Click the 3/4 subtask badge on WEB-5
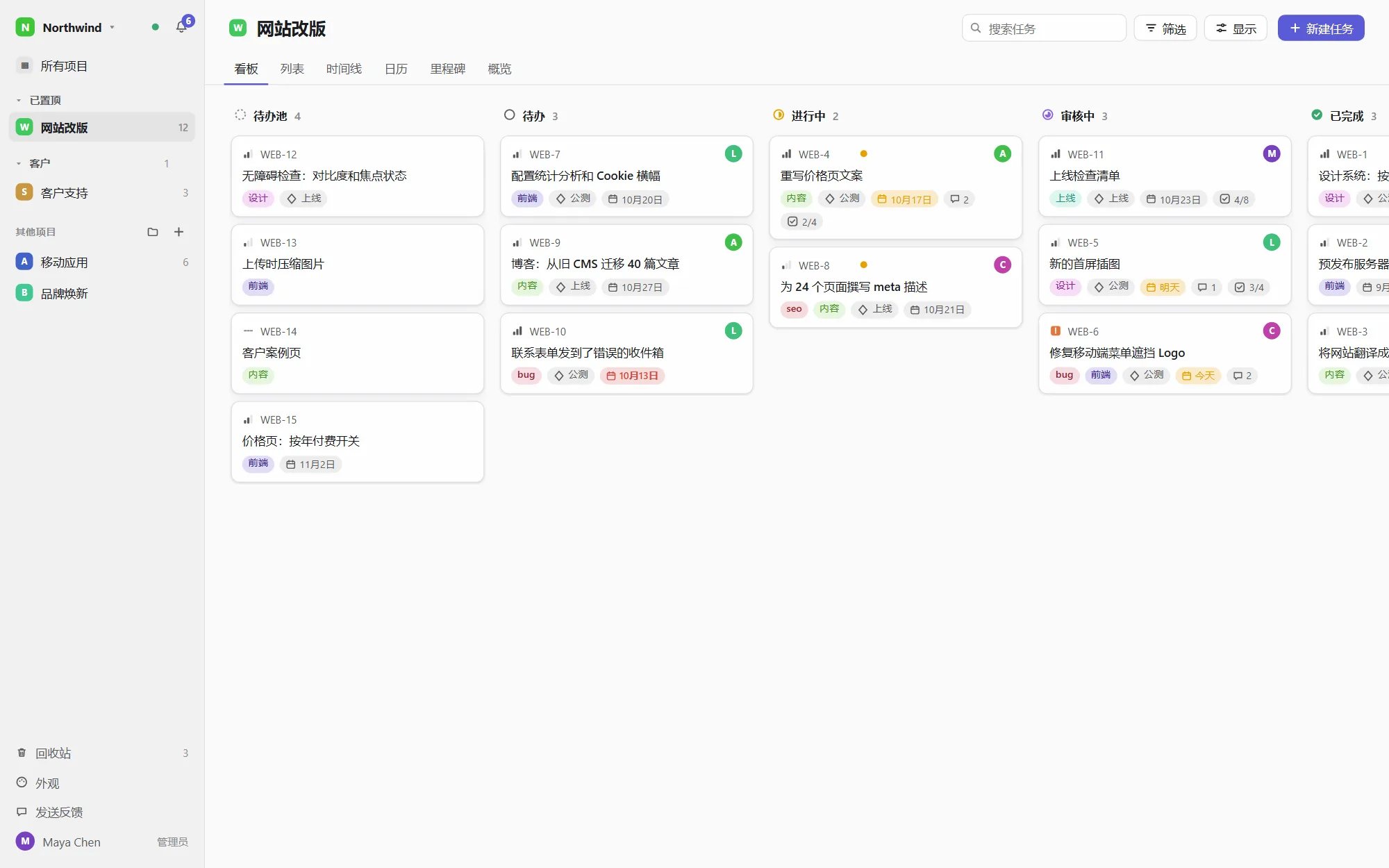This screenshot has width=1389, height=868. coord(1249,287)
